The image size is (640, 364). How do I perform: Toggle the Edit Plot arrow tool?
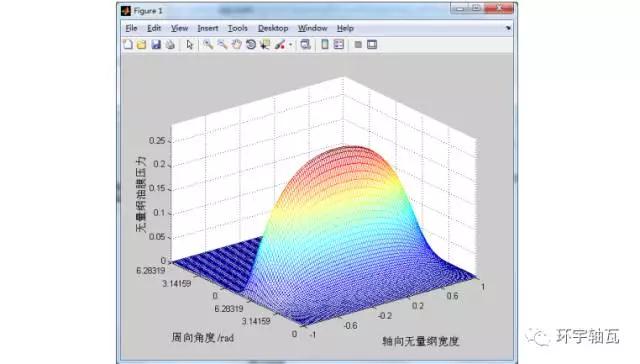[189, 44]
